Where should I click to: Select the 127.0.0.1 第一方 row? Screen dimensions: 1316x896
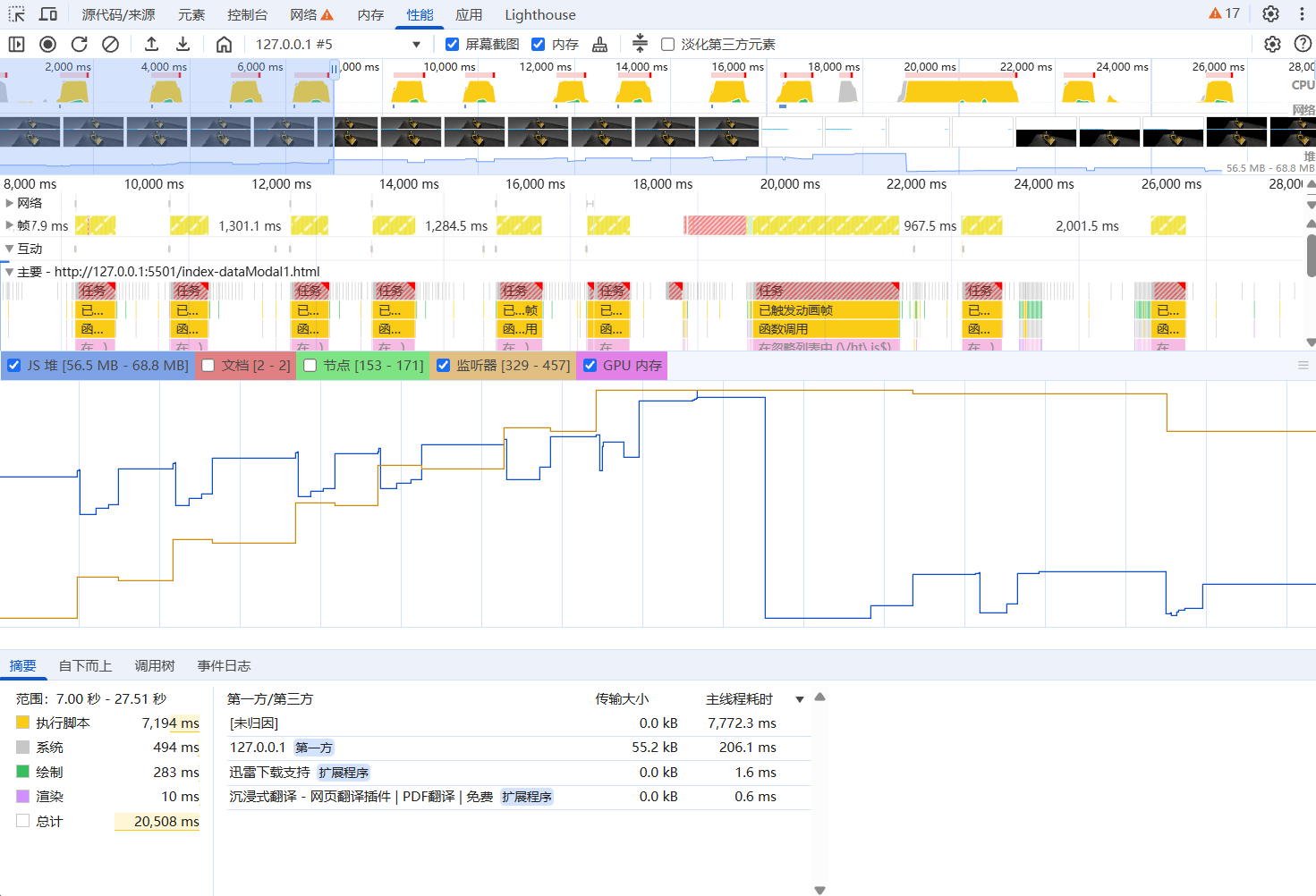tap(501, 748)
